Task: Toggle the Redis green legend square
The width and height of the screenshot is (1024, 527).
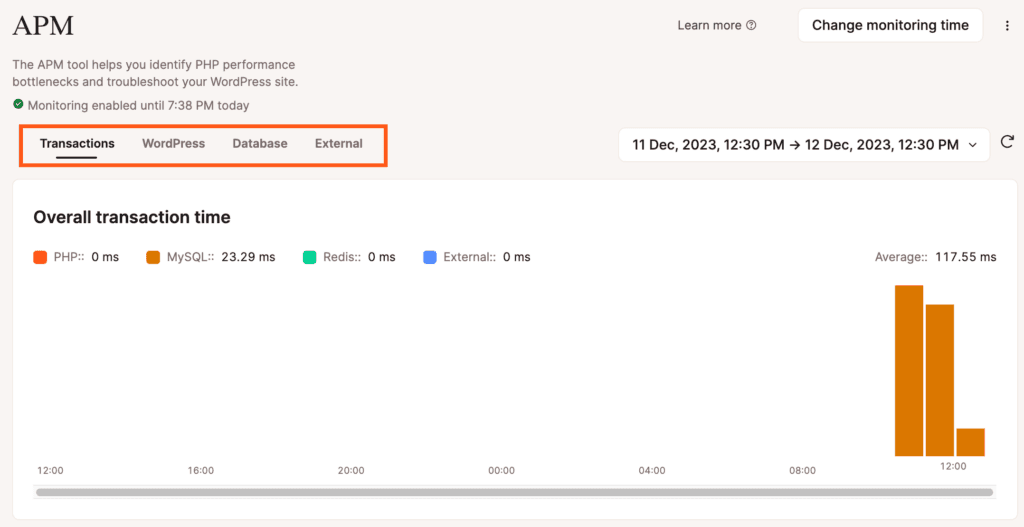Action: coord(310,257)
